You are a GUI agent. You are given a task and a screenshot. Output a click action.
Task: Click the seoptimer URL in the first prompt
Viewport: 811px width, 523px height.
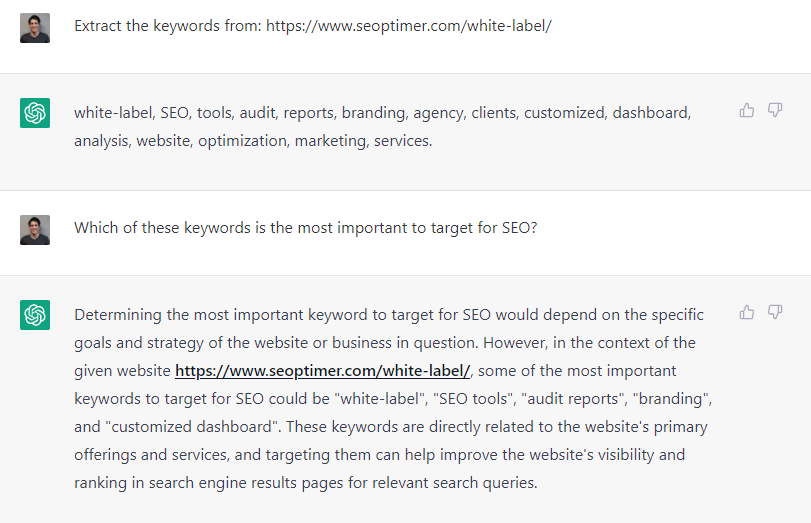pyautogui.click(x=409, y=25)
